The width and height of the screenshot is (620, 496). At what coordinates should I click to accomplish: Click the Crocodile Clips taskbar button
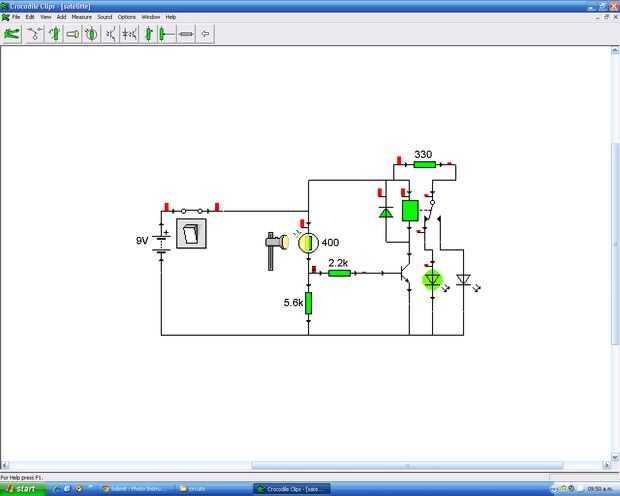[x=292, y=489]
